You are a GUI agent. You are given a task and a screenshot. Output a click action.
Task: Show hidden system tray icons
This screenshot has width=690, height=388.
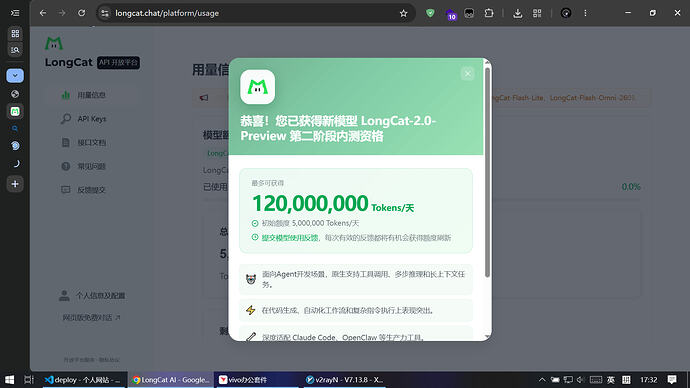click(x=542, y=380)
